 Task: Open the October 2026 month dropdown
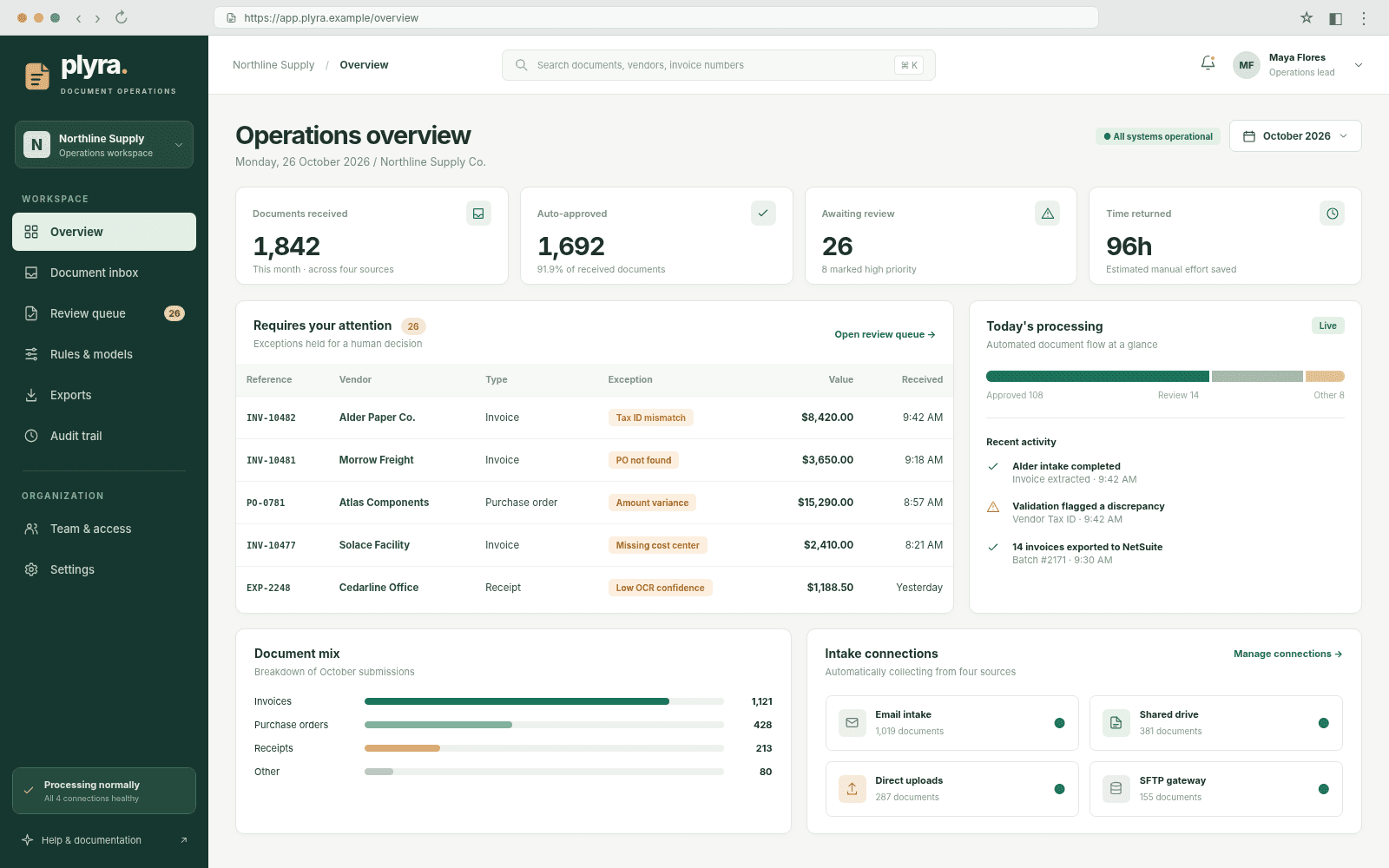point(1295,136)
